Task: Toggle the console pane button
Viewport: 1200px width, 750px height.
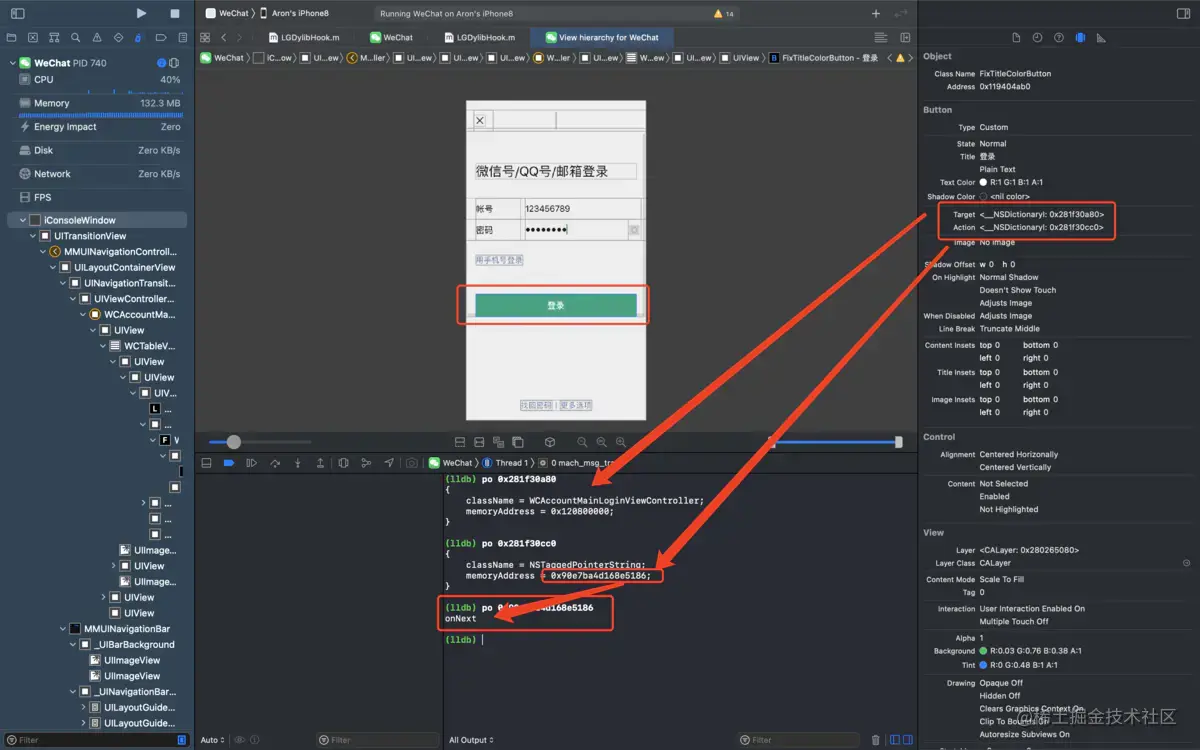Action: coord(907,740)
